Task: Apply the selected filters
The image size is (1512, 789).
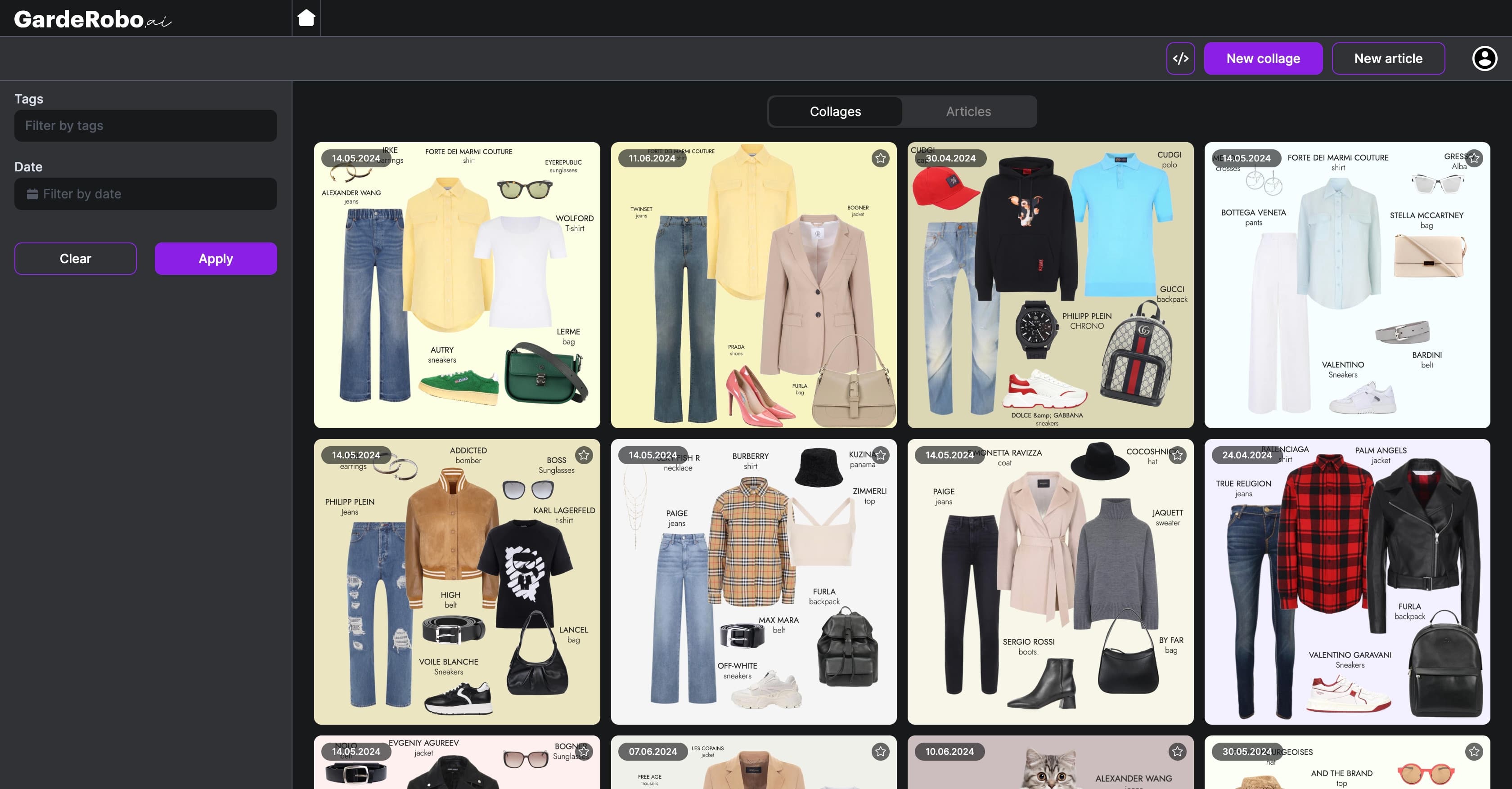Action: [x=216, y=259]
